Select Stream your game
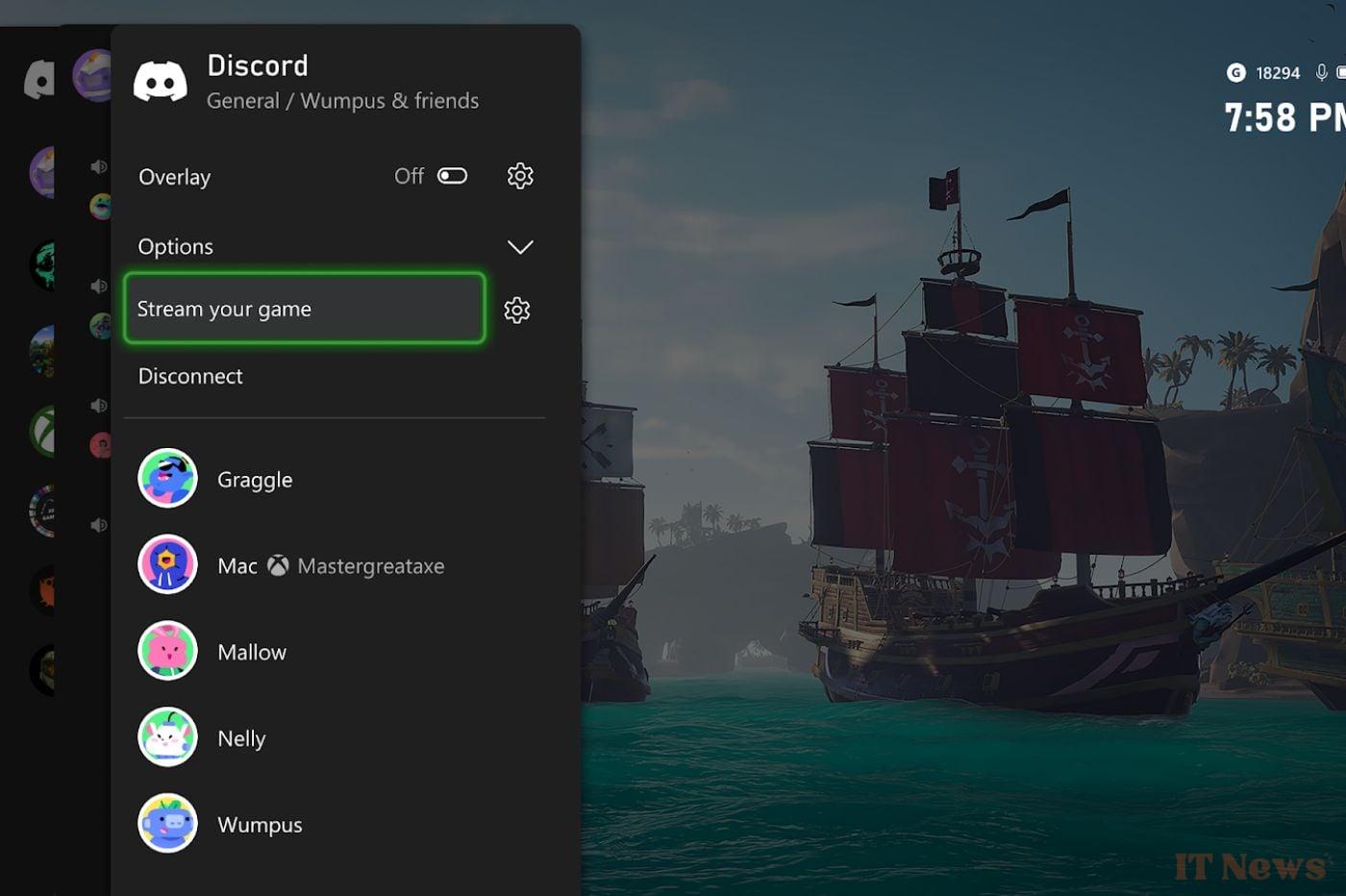1346x896 pixels. pos(304,309)
